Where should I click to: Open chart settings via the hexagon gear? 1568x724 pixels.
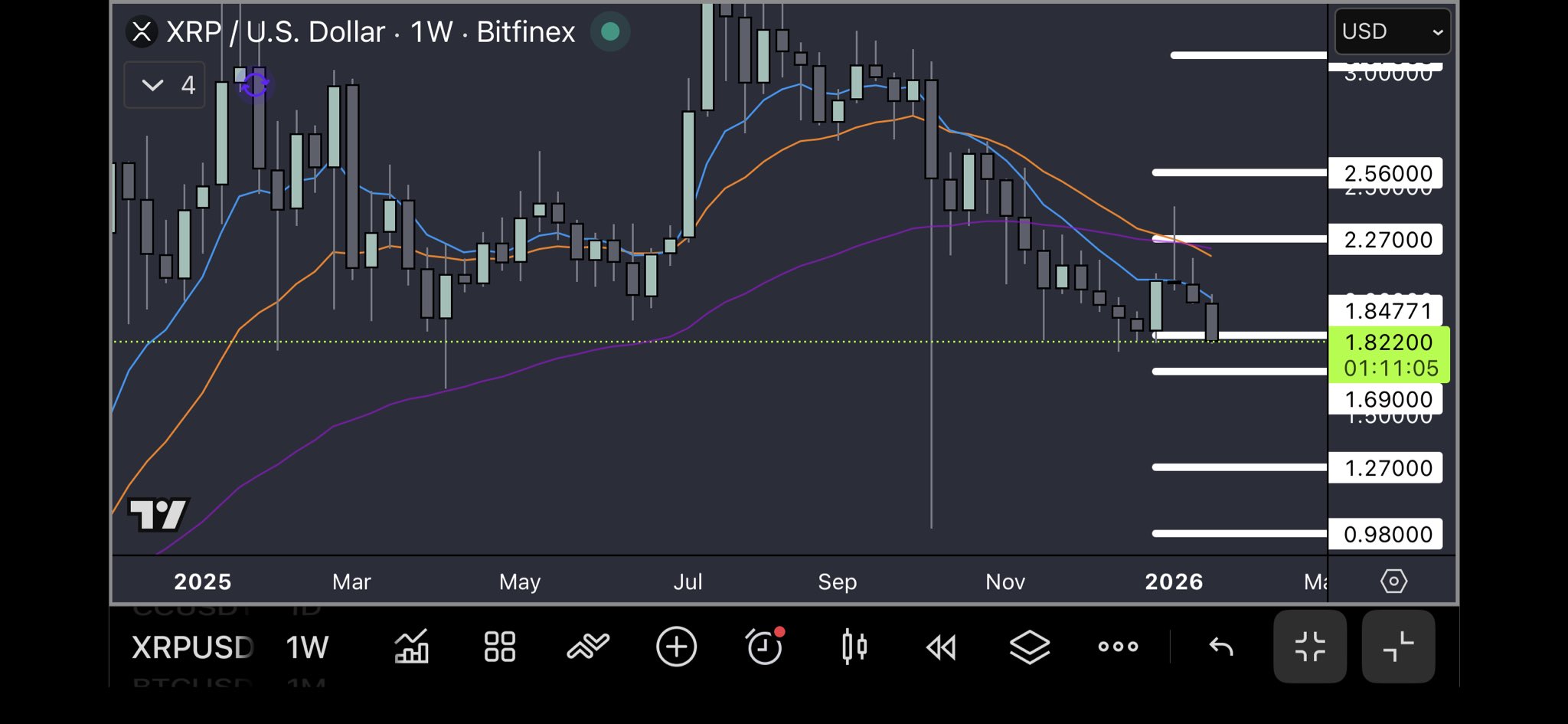coord(1393,581)
